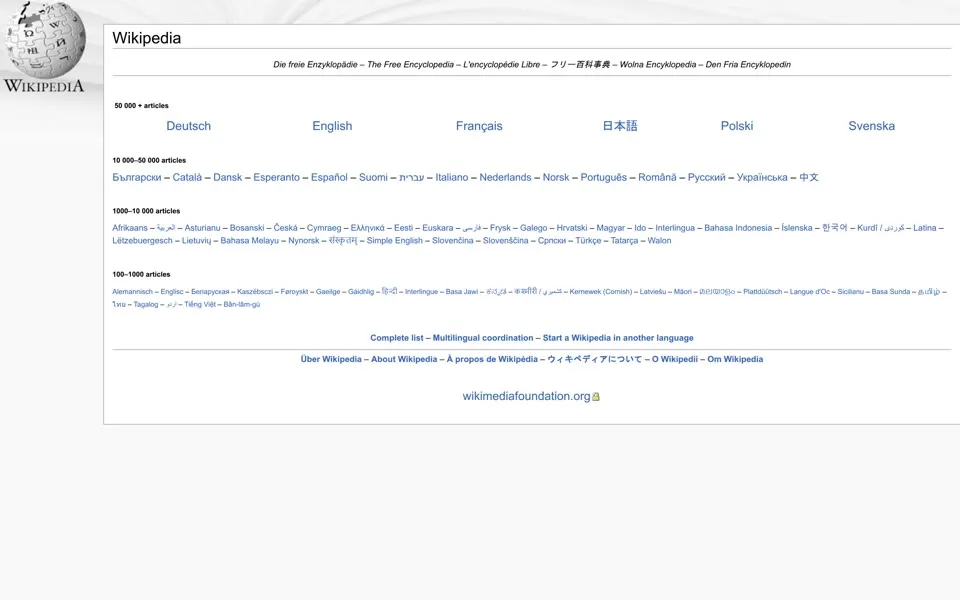Open the Hrvatski edition
The height and width of the screenshot is (600, 960).
[x=572, y=228]
